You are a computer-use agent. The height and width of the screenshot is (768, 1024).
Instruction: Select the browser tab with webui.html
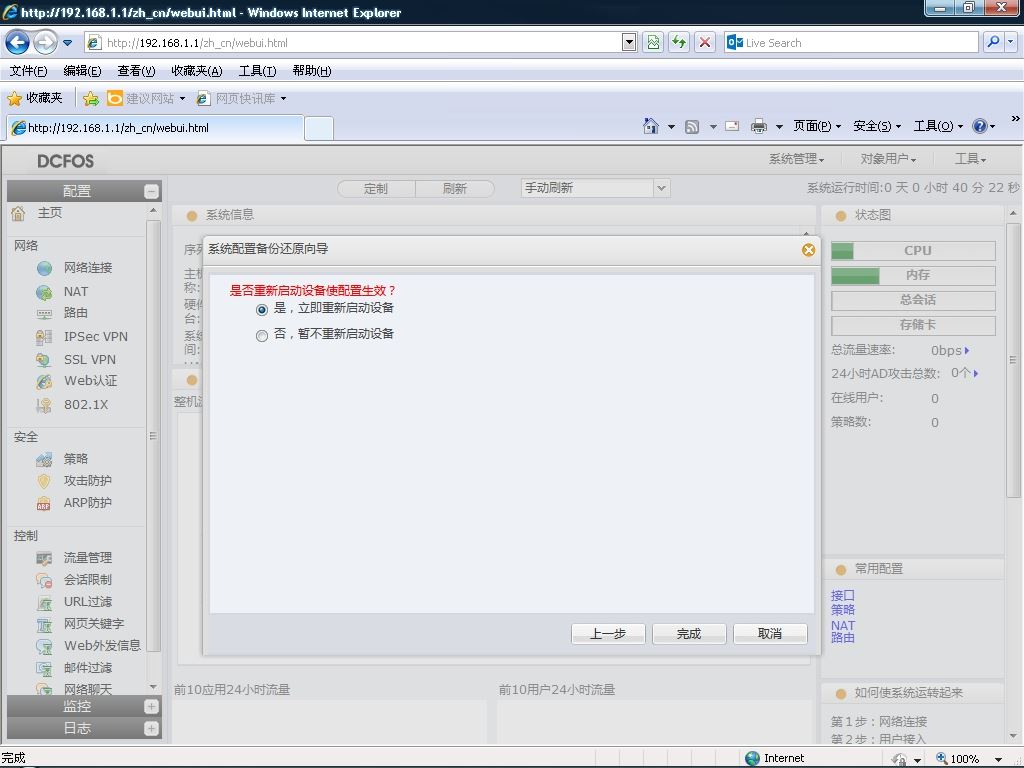(155, 128)
